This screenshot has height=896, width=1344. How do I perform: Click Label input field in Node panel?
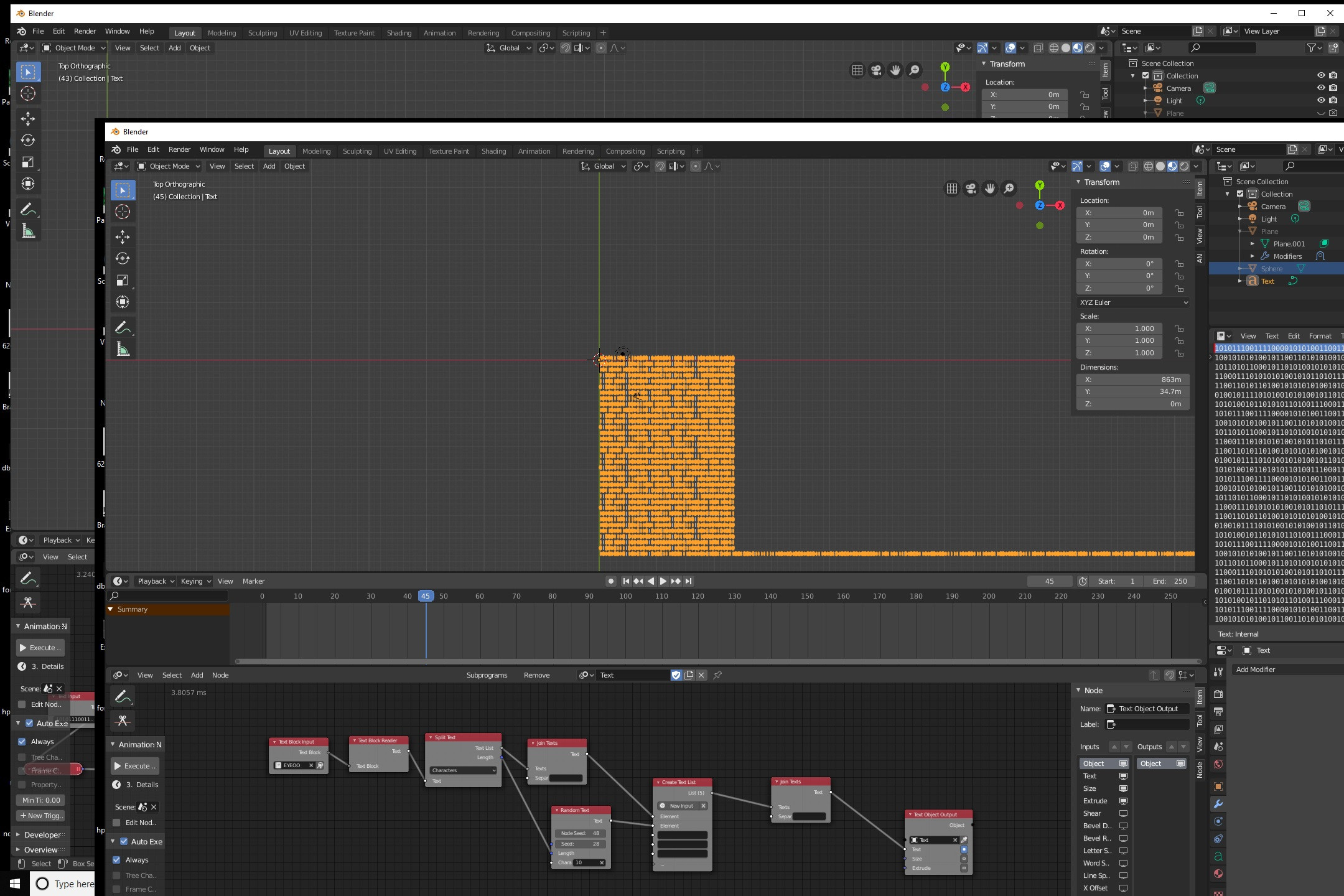point(1147,724)
